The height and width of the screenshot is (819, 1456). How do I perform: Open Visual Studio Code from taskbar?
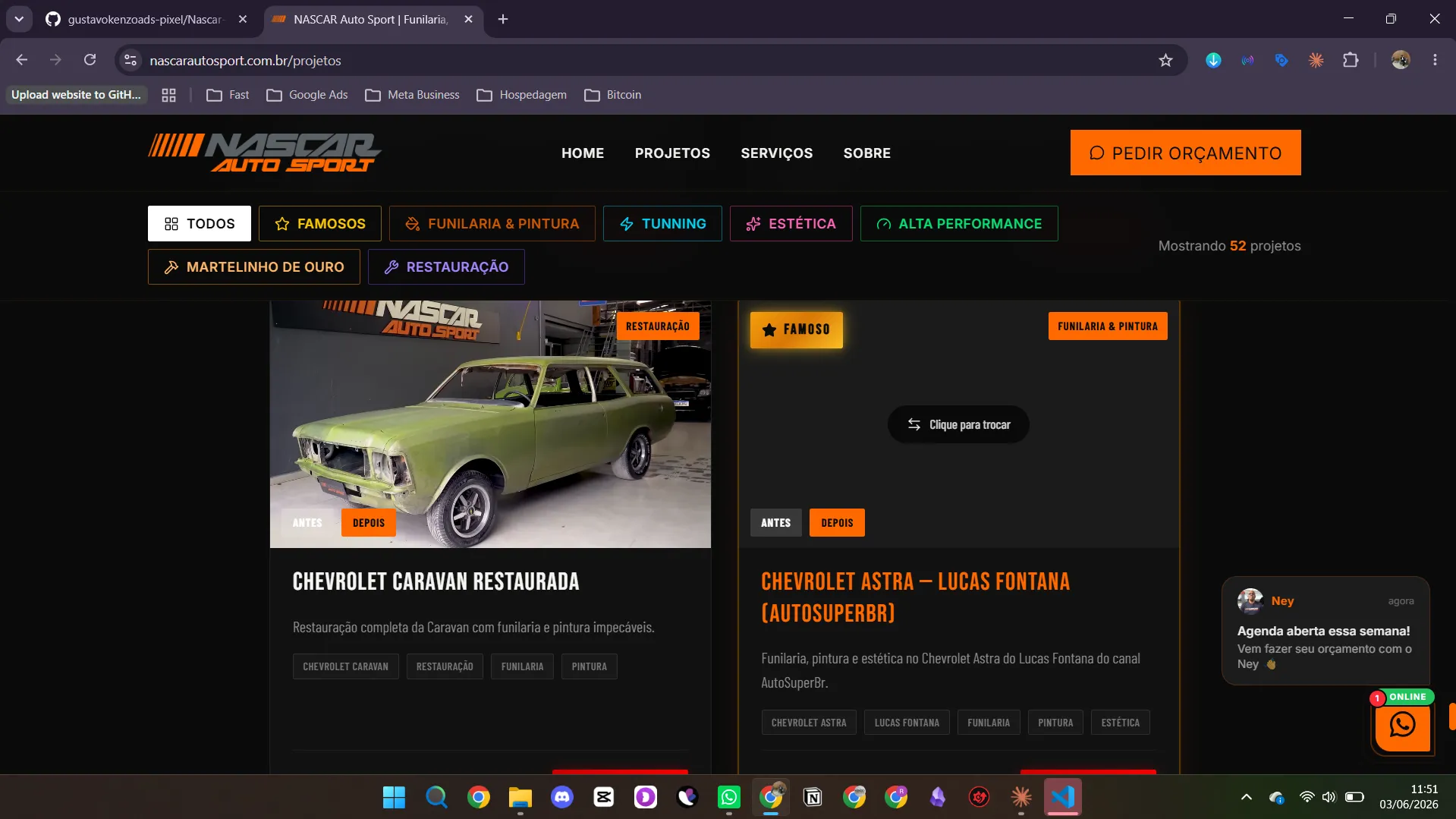coord(1063,797)
